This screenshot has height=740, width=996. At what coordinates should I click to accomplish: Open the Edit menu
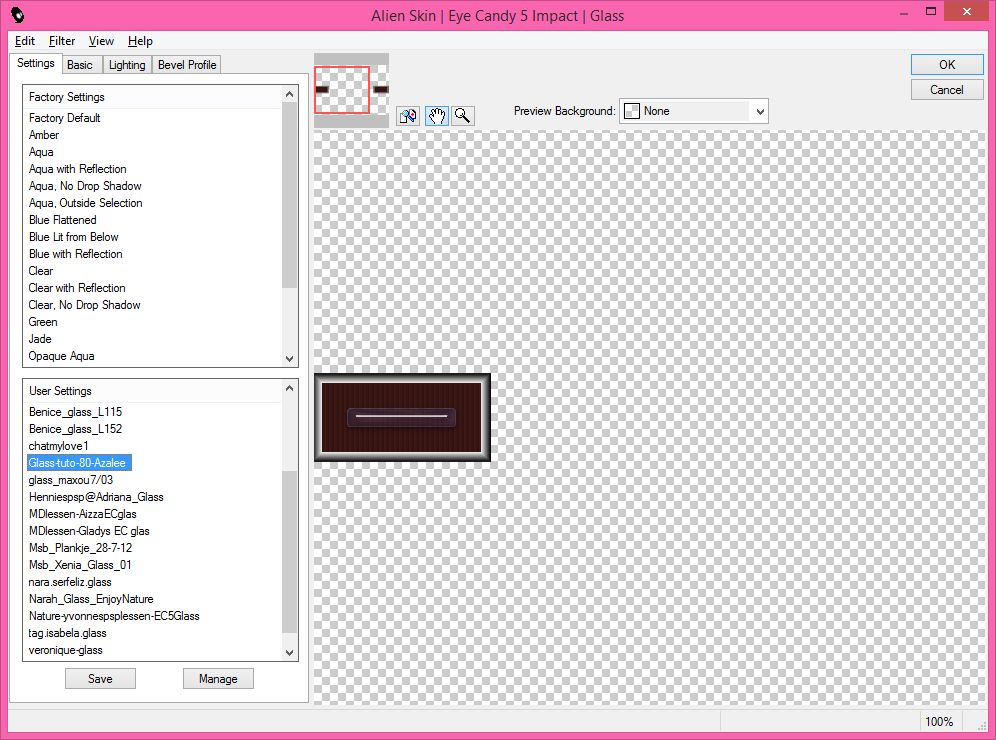pyautogui.click(x=25, y=41)
